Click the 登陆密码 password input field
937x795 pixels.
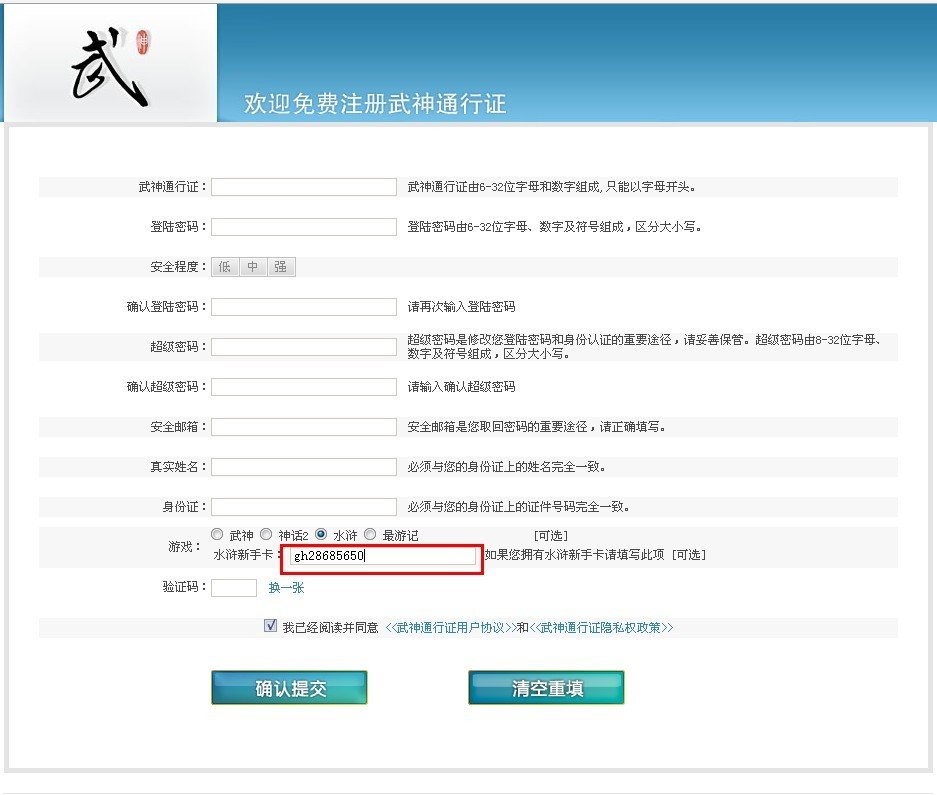pos(303,226)
